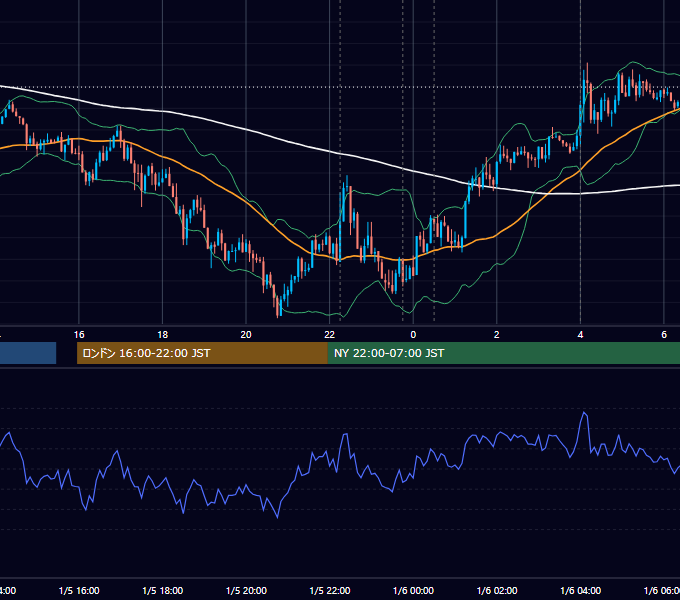Viewport: 680px width, 600px height.
Task: Click the NY 22:00-07:00 JST session bar
Action: [503, 353]
